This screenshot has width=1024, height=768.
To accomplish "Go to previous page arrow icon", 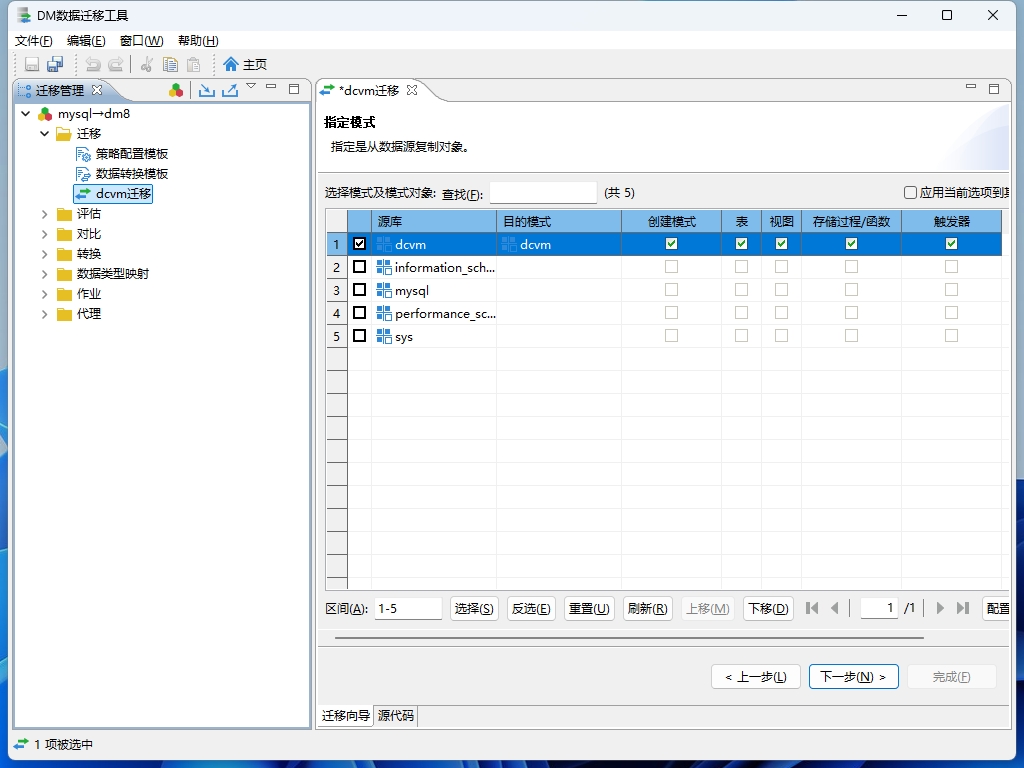I will (x=835, y=608).
